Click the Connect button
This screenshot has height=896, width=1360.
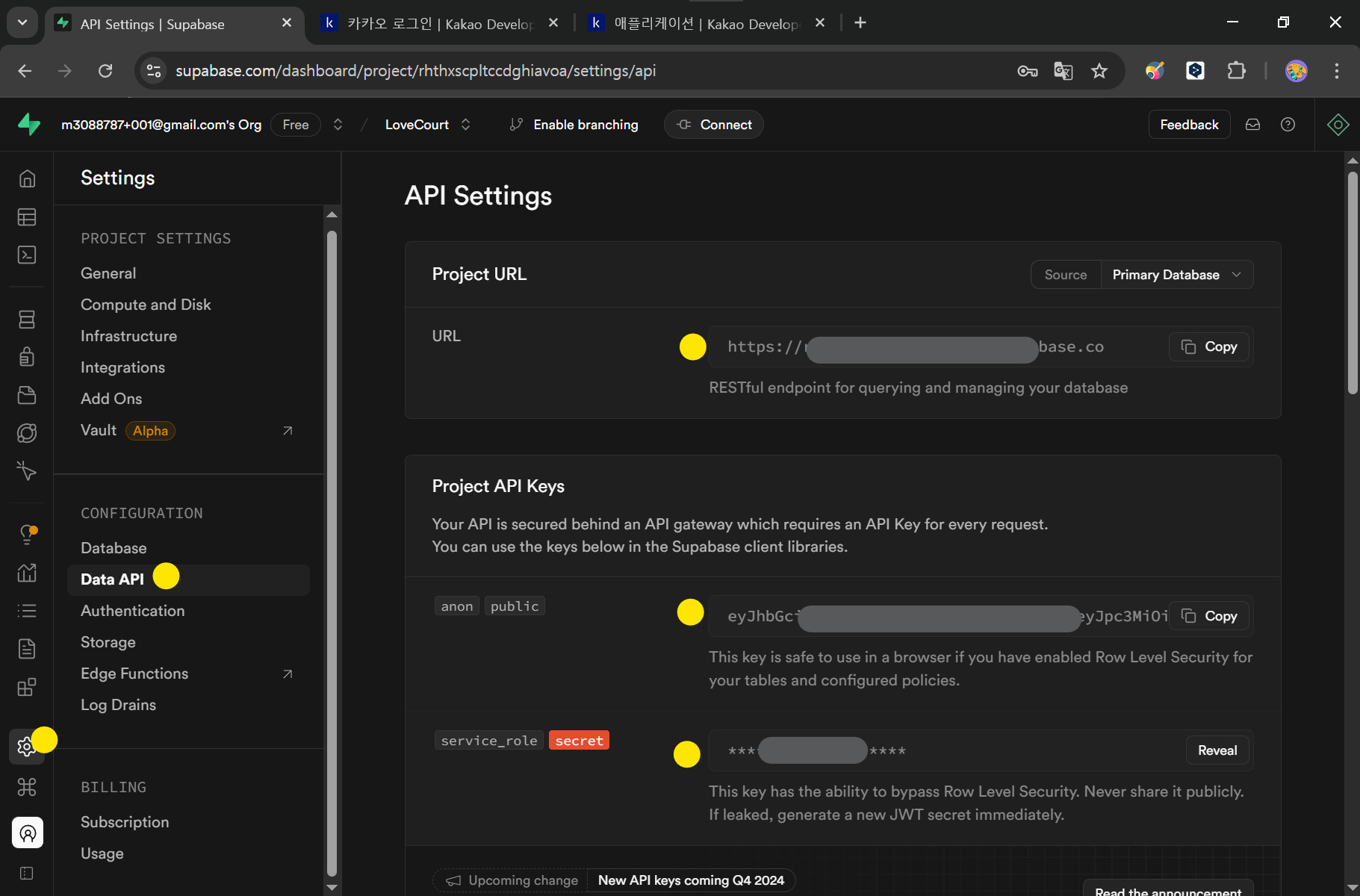[714, 125]
